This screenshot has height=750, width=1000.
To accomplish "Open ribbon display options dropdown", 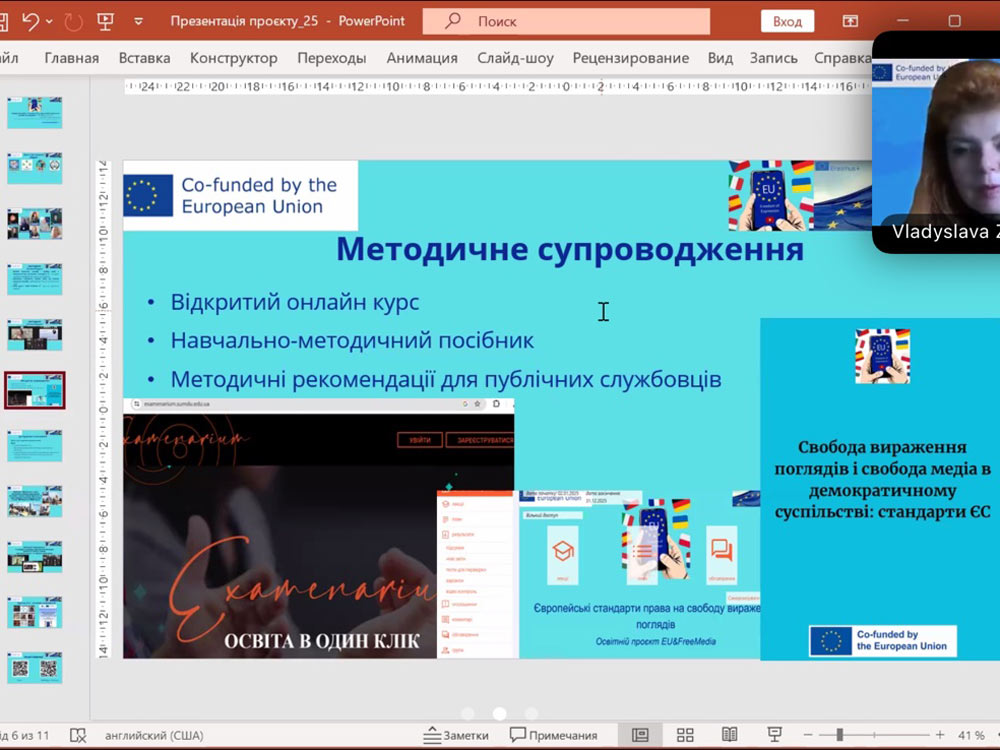I will coord(851,19).
